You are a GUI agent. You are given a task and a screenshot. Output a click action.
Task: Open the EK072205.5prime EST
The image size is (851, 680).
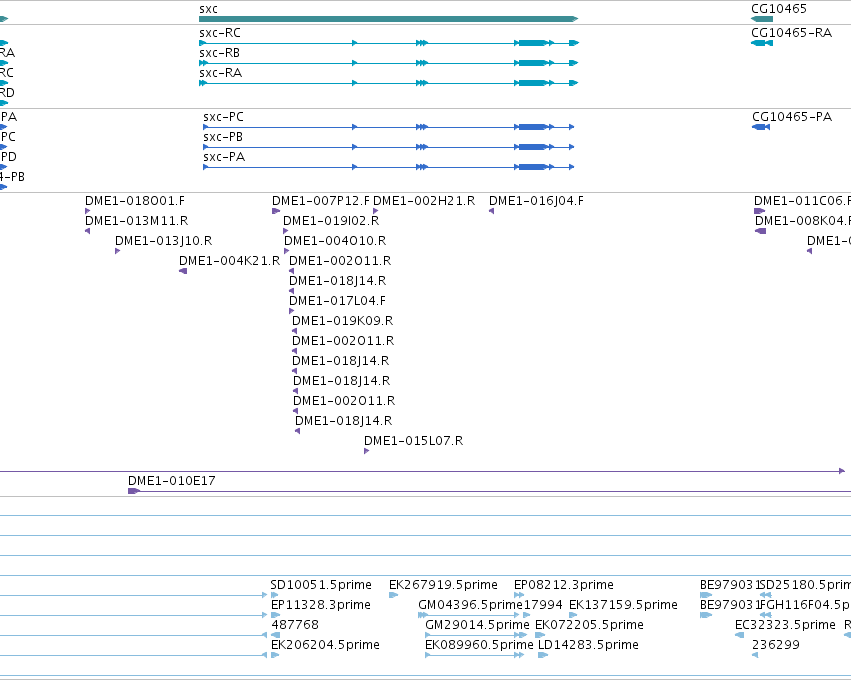tap(539, 635)
